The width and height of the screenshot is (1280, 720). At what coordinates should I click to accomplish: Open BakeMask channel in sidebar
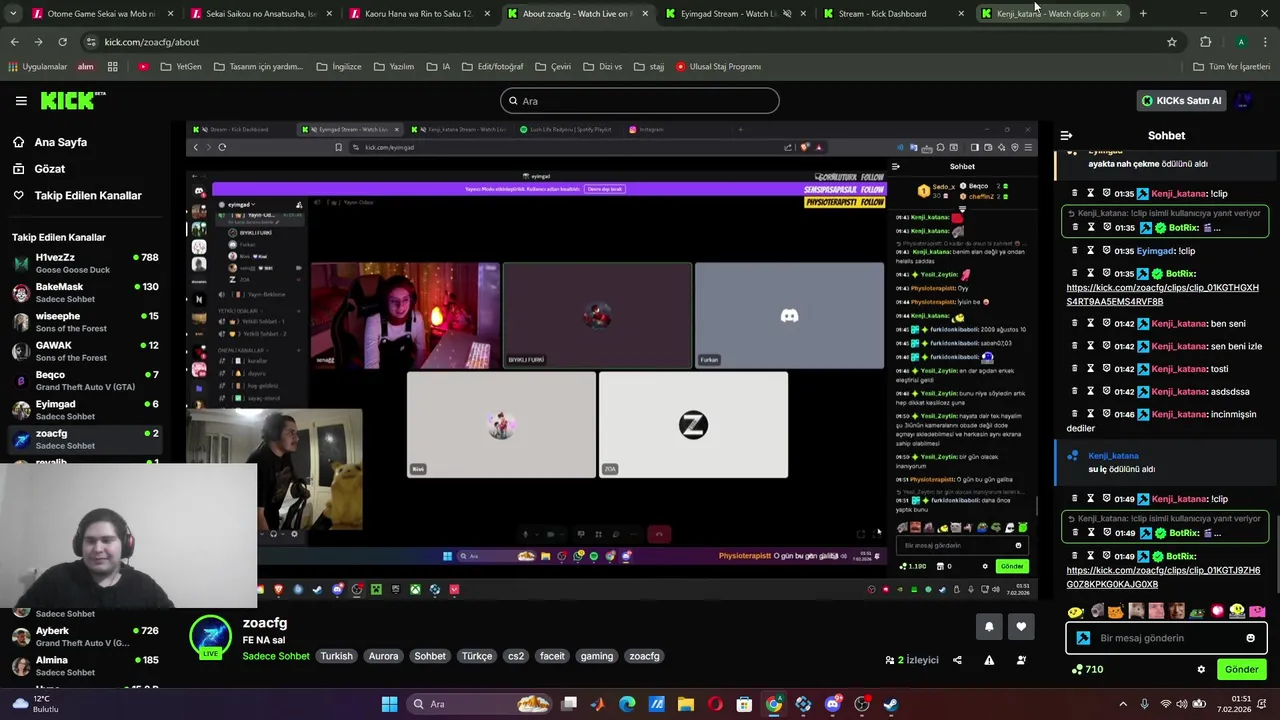(84, 292)
